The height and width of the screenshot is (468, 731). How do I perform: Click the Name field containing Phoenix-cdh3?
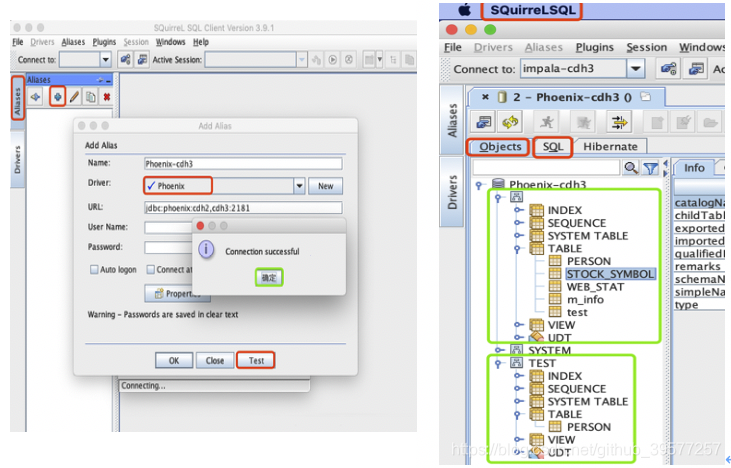click(x=243, y=164)
